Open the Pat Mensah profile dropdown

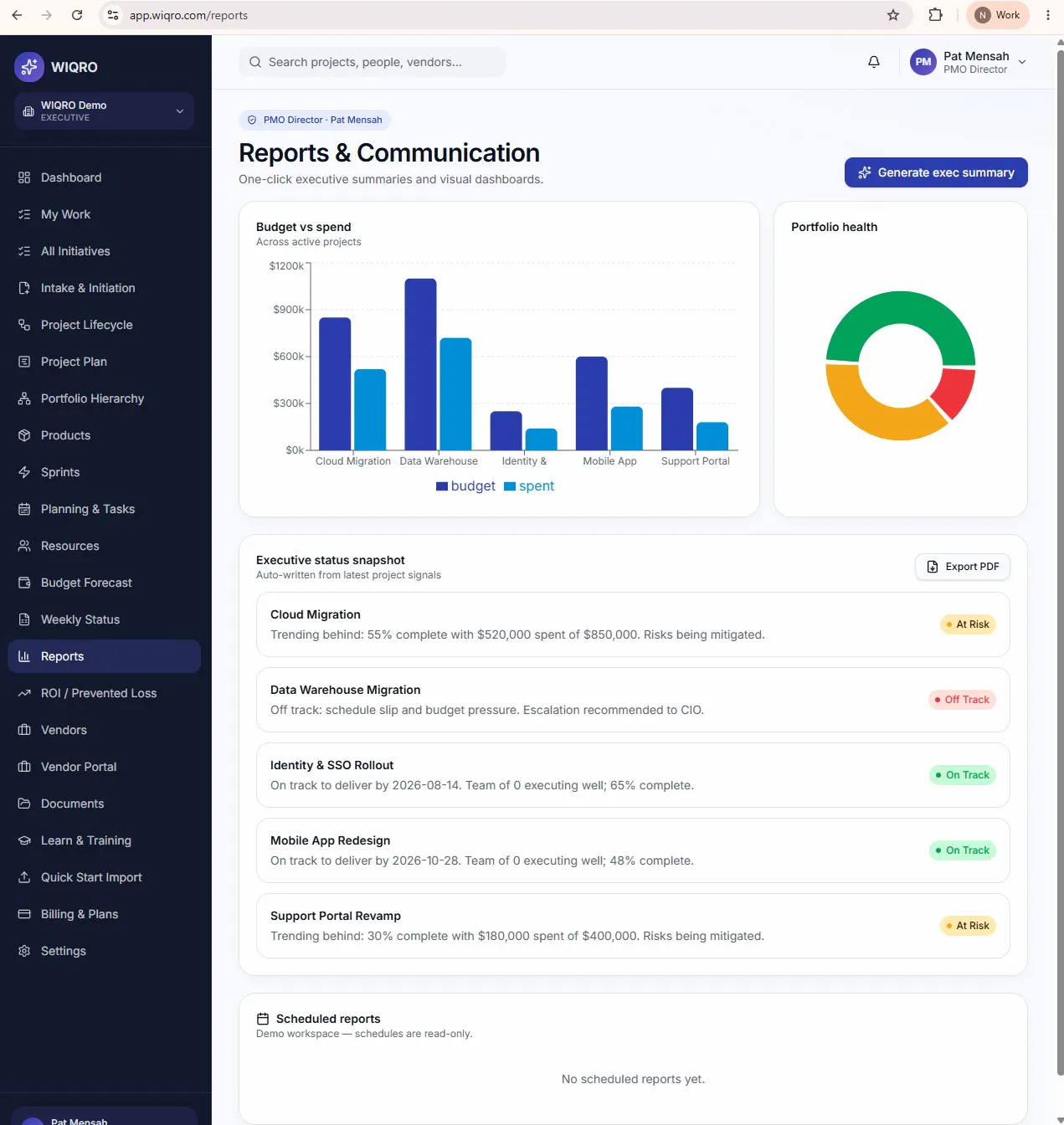click(969, 62)
